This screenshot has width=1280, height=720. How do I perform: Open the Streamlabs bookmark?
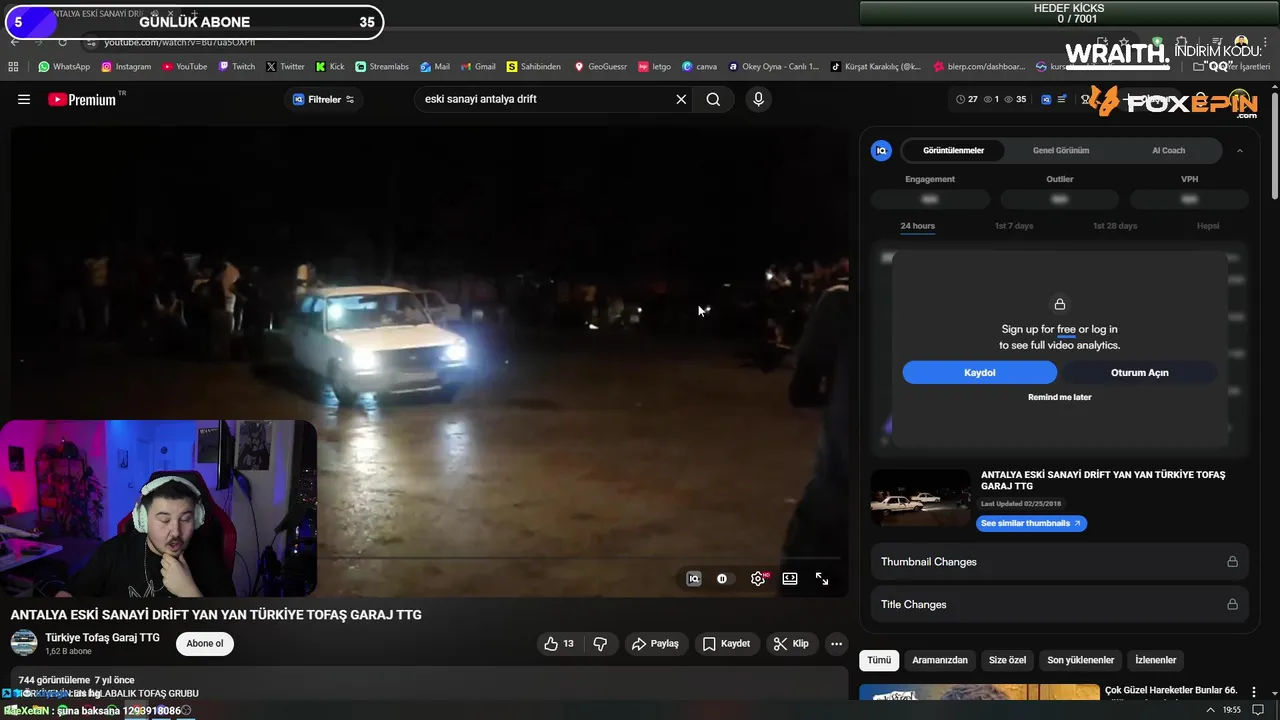(x=382, y=67)
